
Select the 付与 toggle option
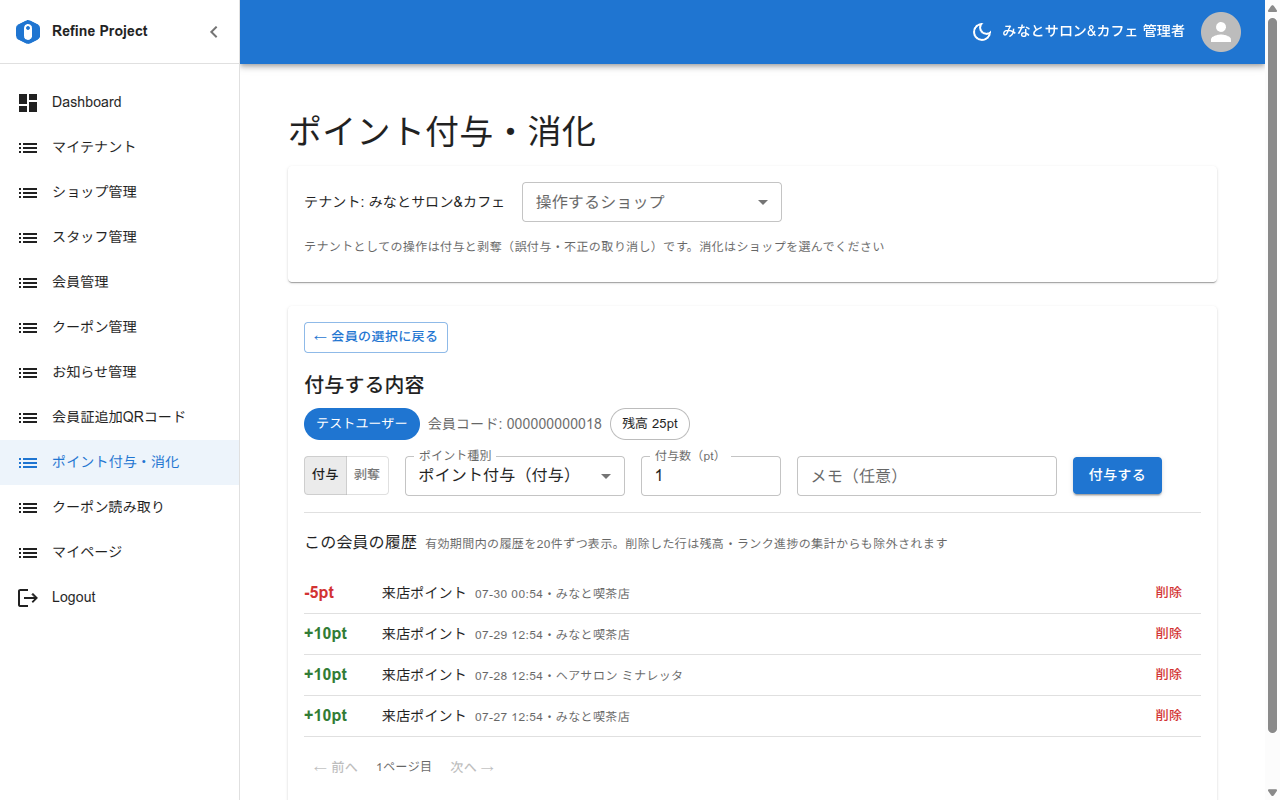[325, 475]
